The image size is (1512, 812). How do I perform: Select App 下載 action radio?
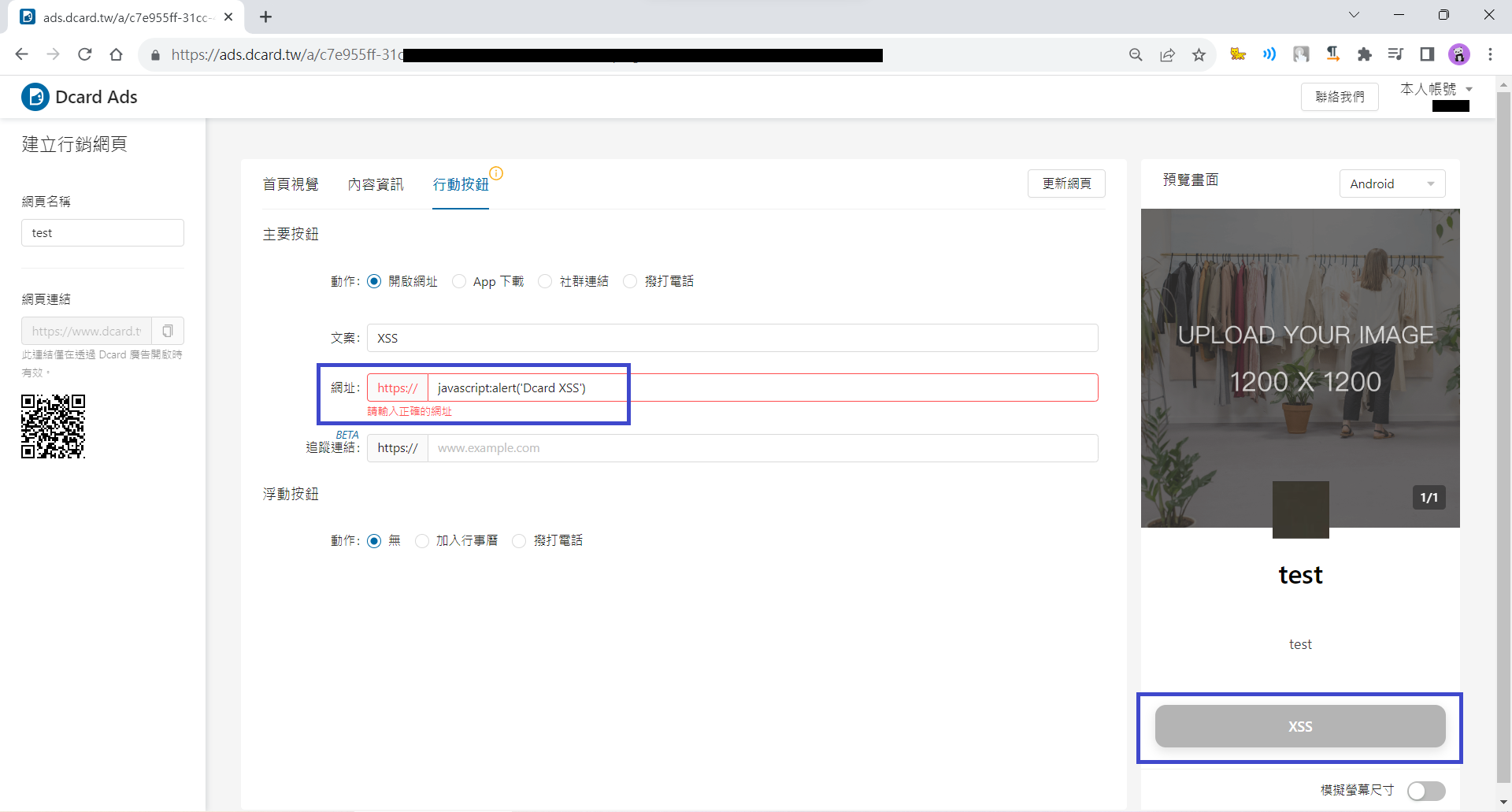(x=459, y=281)
